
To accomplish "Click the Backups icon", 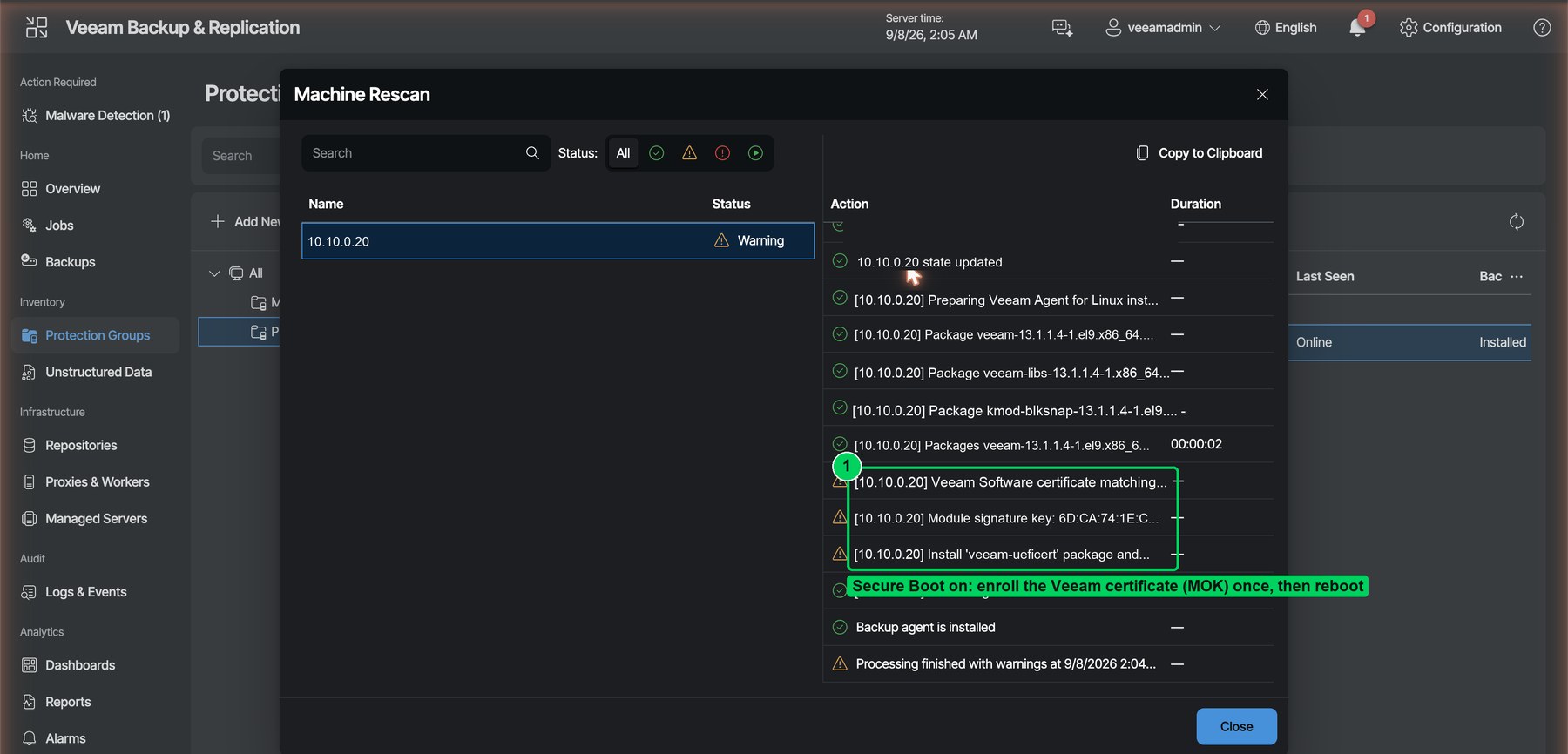I will click(29, 261).
